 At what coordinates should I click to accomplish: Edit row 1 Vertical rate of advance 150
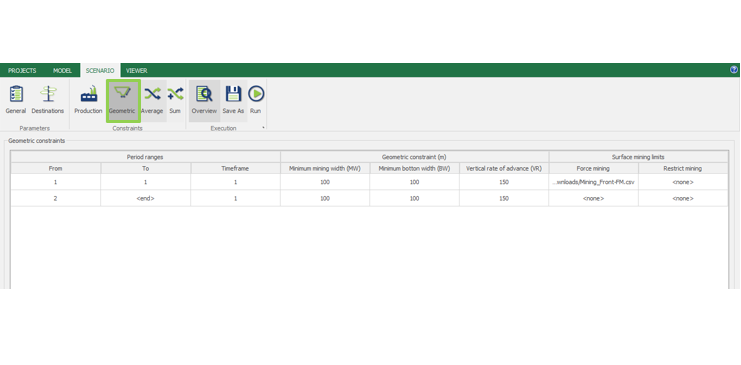click(504, 182)
